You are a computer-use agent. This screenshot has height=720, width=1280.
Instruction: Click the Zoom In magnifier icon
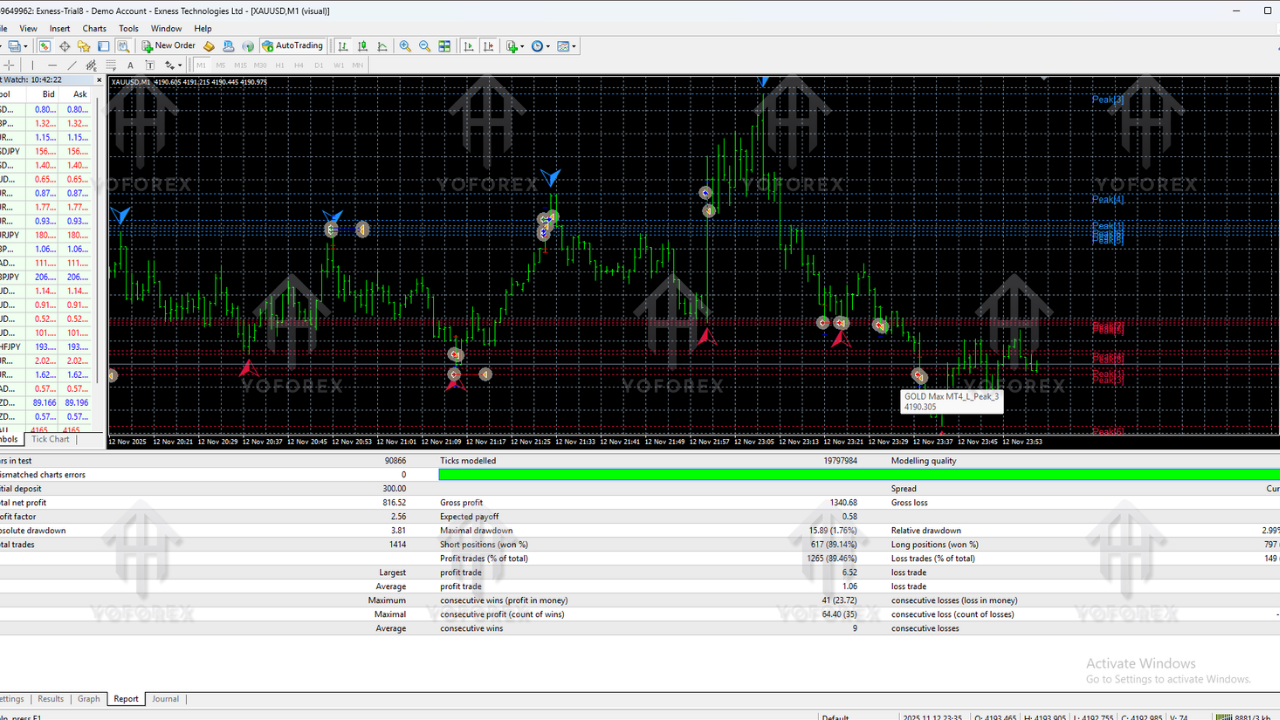(405, 46)
